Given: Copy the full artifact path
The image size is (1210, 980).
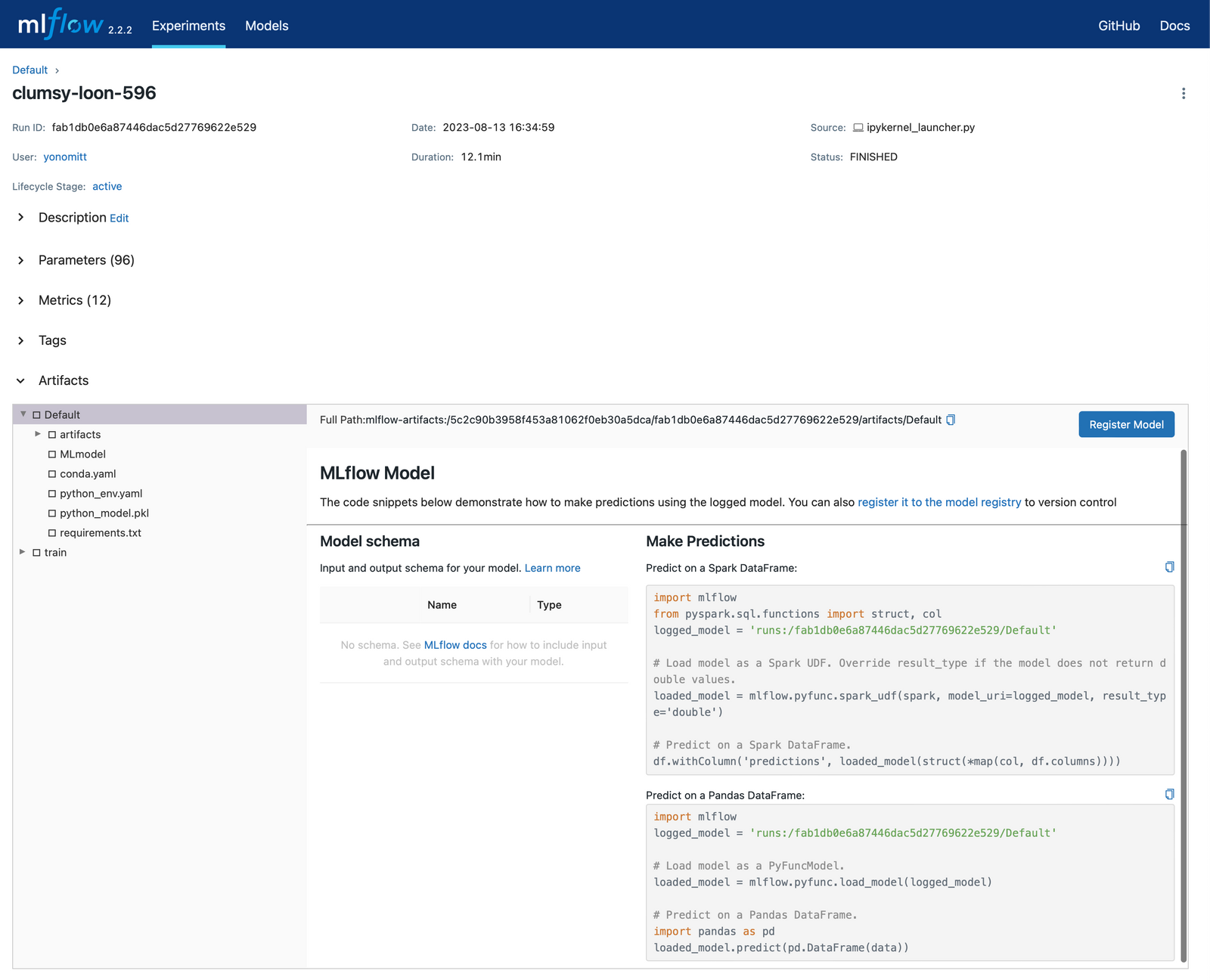Looking at the screenshot, I should click(x=951, y=419).
